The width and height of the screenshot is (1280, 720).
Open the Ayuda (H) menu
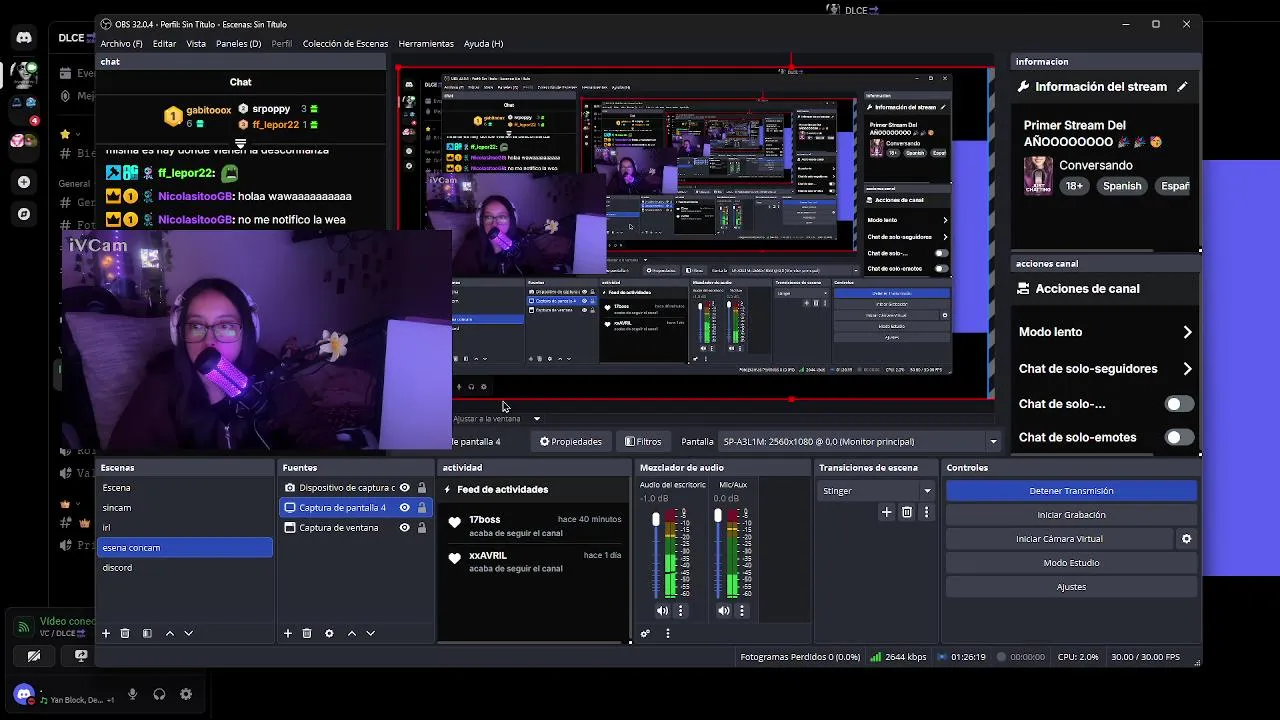point(484,44)
